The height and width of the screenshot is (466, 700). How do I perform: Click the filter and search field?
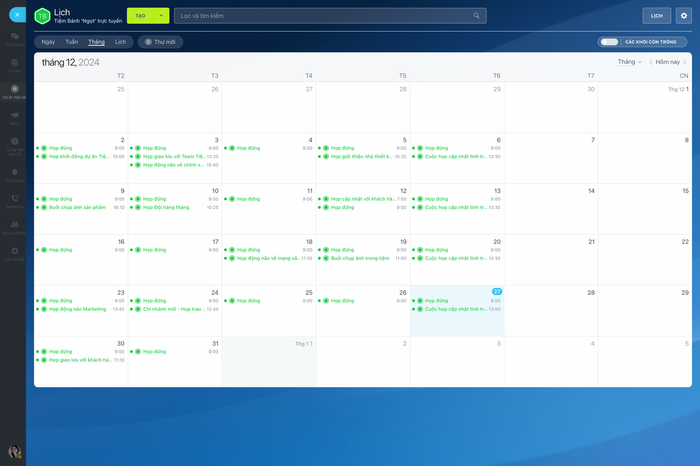pos(330,16)
